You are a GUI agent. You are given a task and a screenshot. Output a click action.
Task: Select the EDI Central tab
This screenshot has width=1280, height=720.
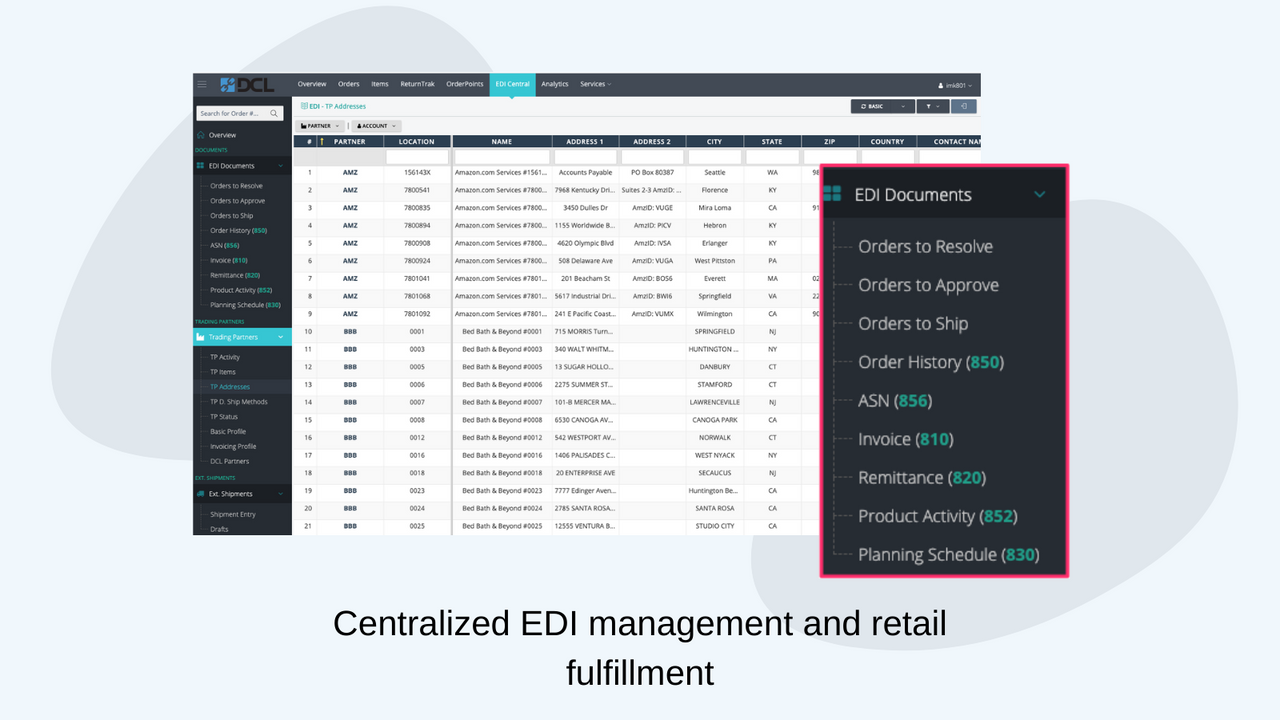pyautogui.click(x=513, y=84)
